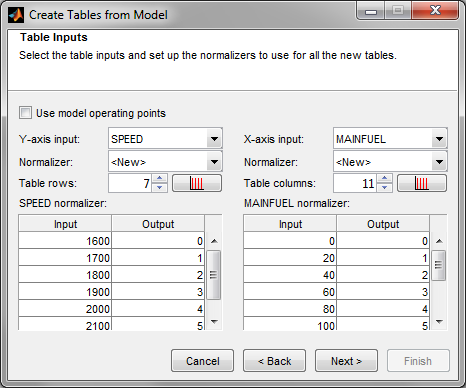Click the scroll-up arrow of MAINFUEL normalizer table
The height and width of the screenshot is (388, 466).
coord(439,241)
